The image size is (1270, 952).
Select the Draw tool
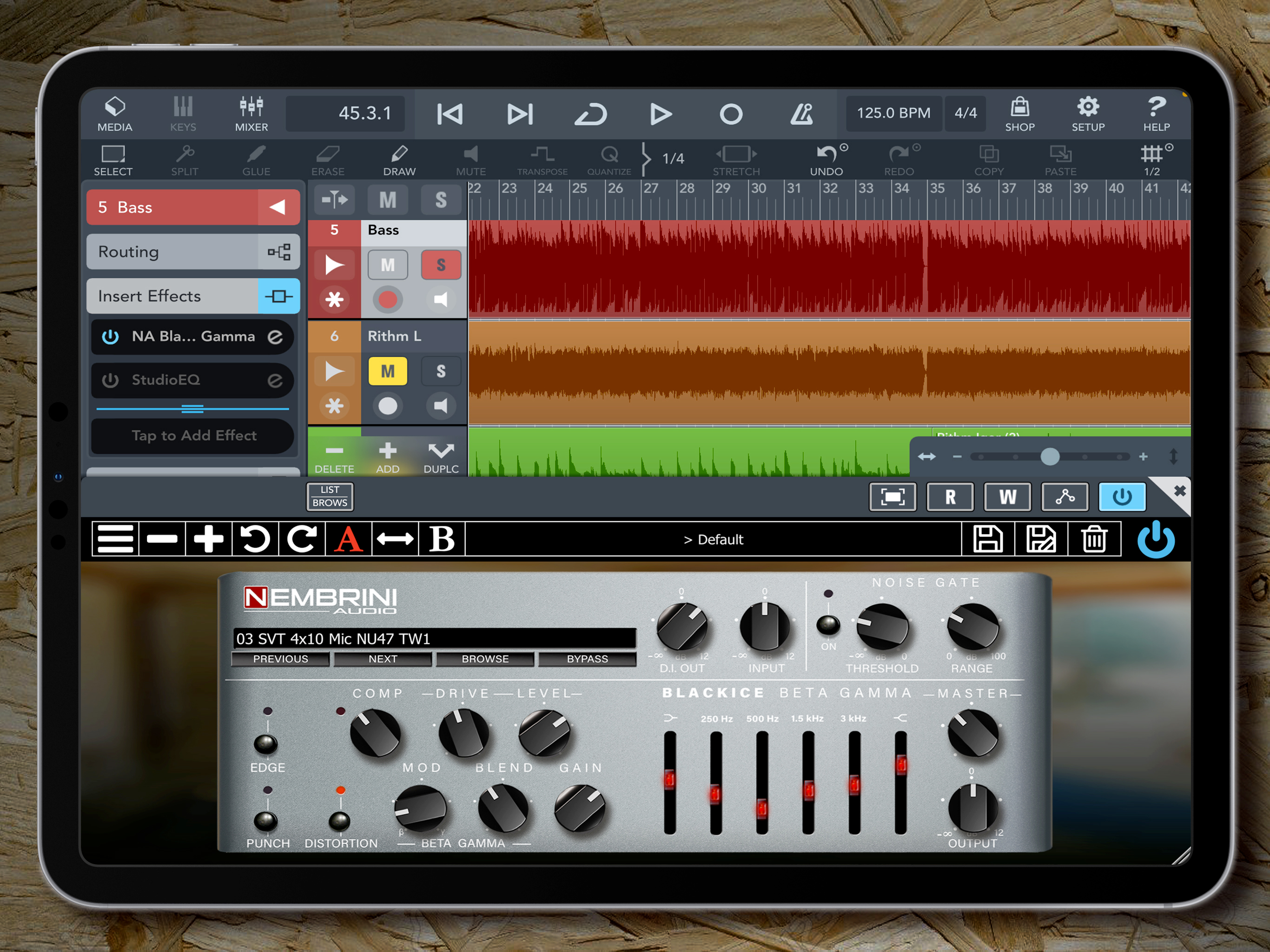(399, 160)
